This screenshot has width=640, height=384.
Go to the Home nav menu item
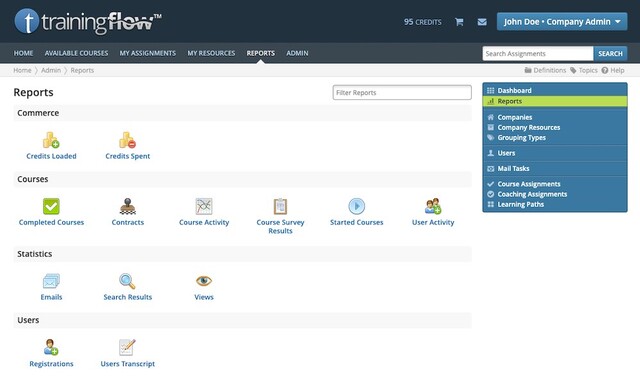[23, 53]
